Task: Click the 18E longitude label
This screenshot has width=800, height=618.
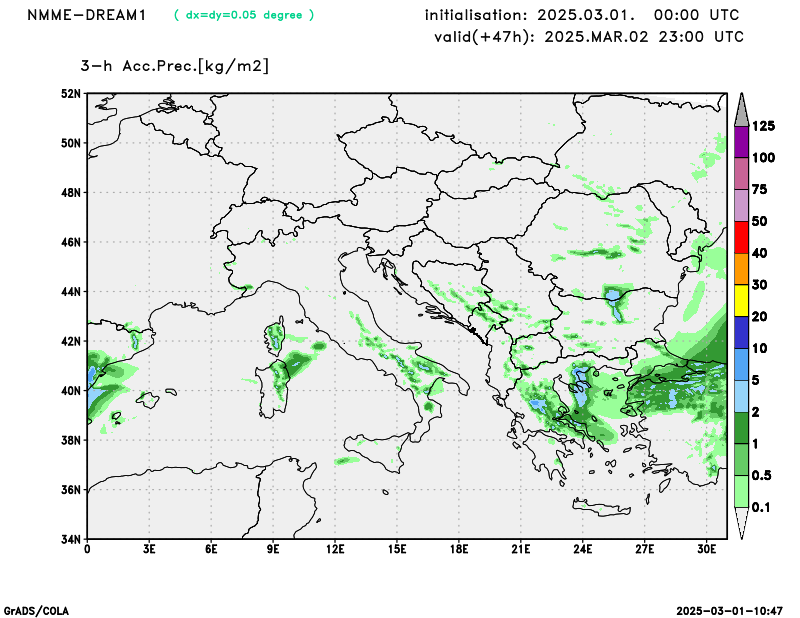Action: click(459, 550)
